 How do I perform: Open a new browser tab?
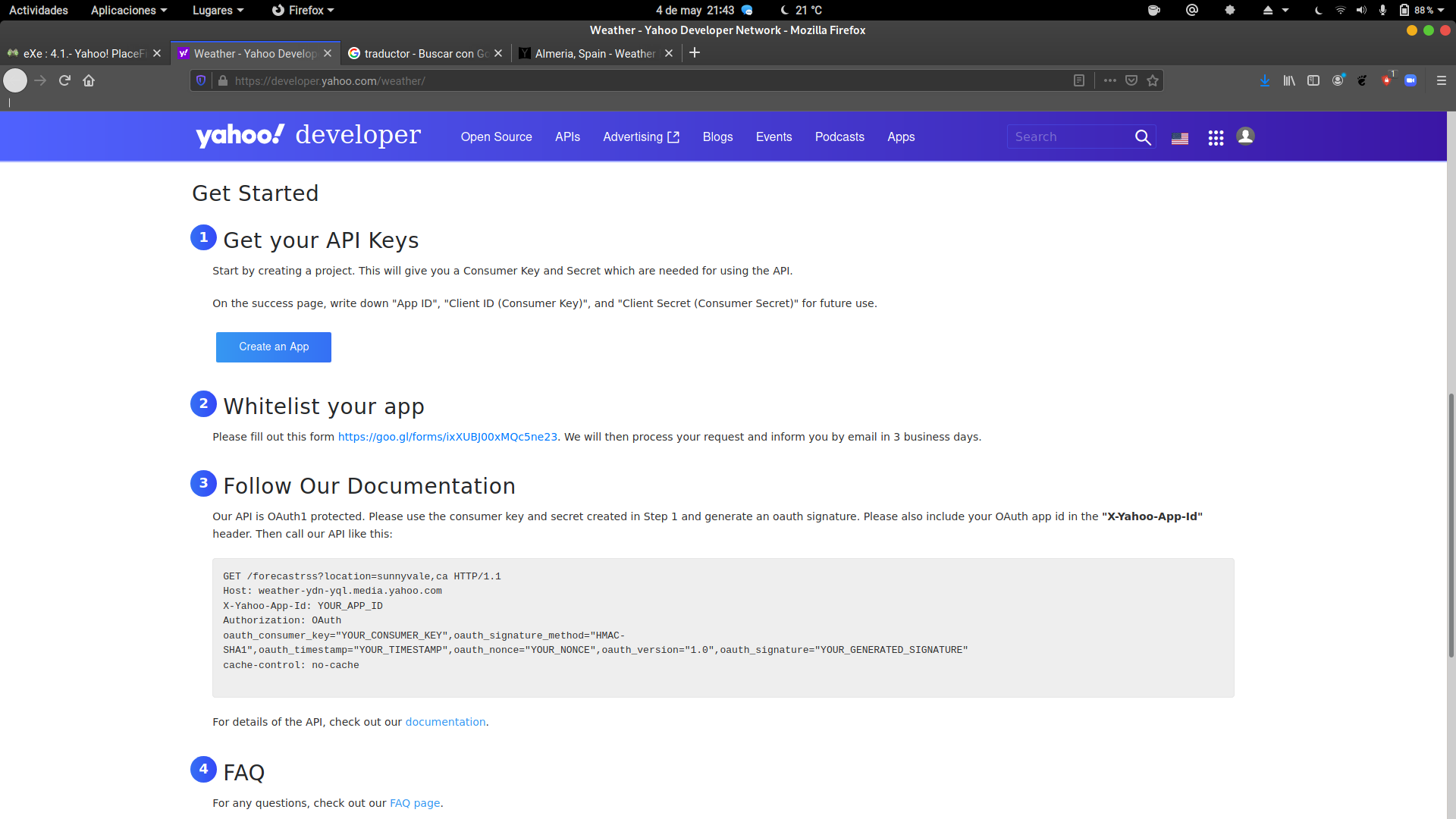pyautogui.click(x=695, y=53)
